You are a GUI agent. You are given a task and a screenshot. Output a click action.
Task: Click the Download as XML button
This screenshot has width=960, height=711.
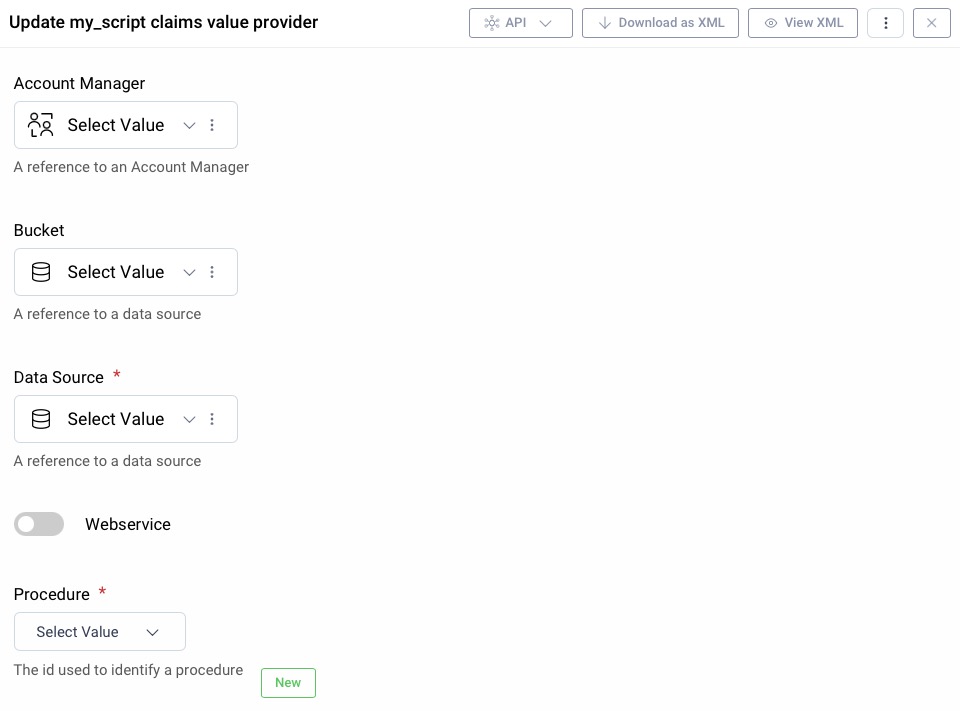(x=660, y=22)
